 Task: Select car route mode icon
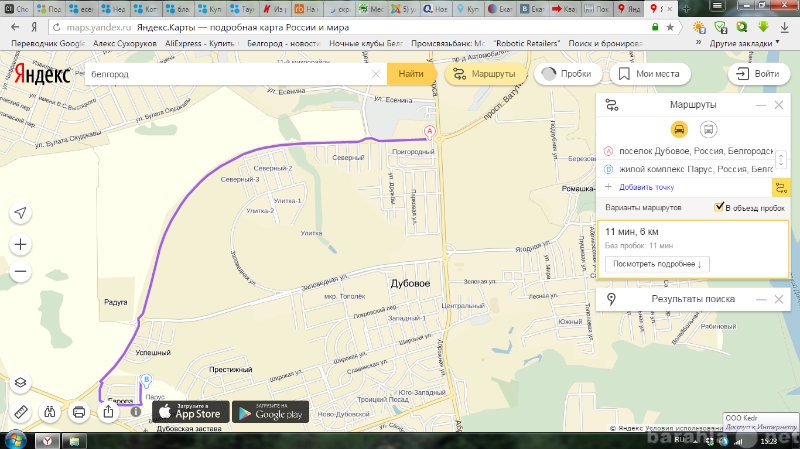click(679, 129)
